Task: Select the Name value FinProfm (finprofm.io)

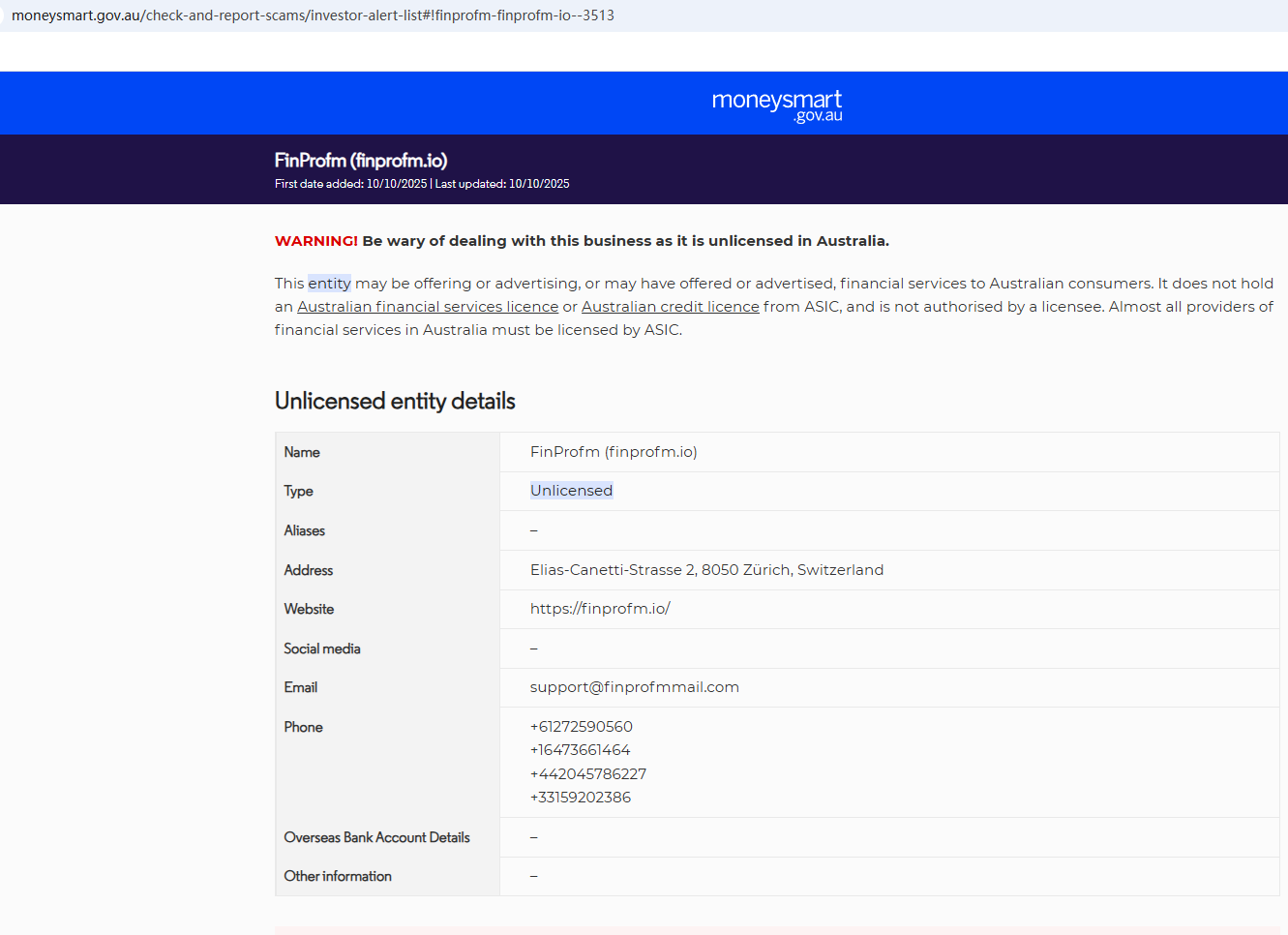Action: (x=614, y=452)
